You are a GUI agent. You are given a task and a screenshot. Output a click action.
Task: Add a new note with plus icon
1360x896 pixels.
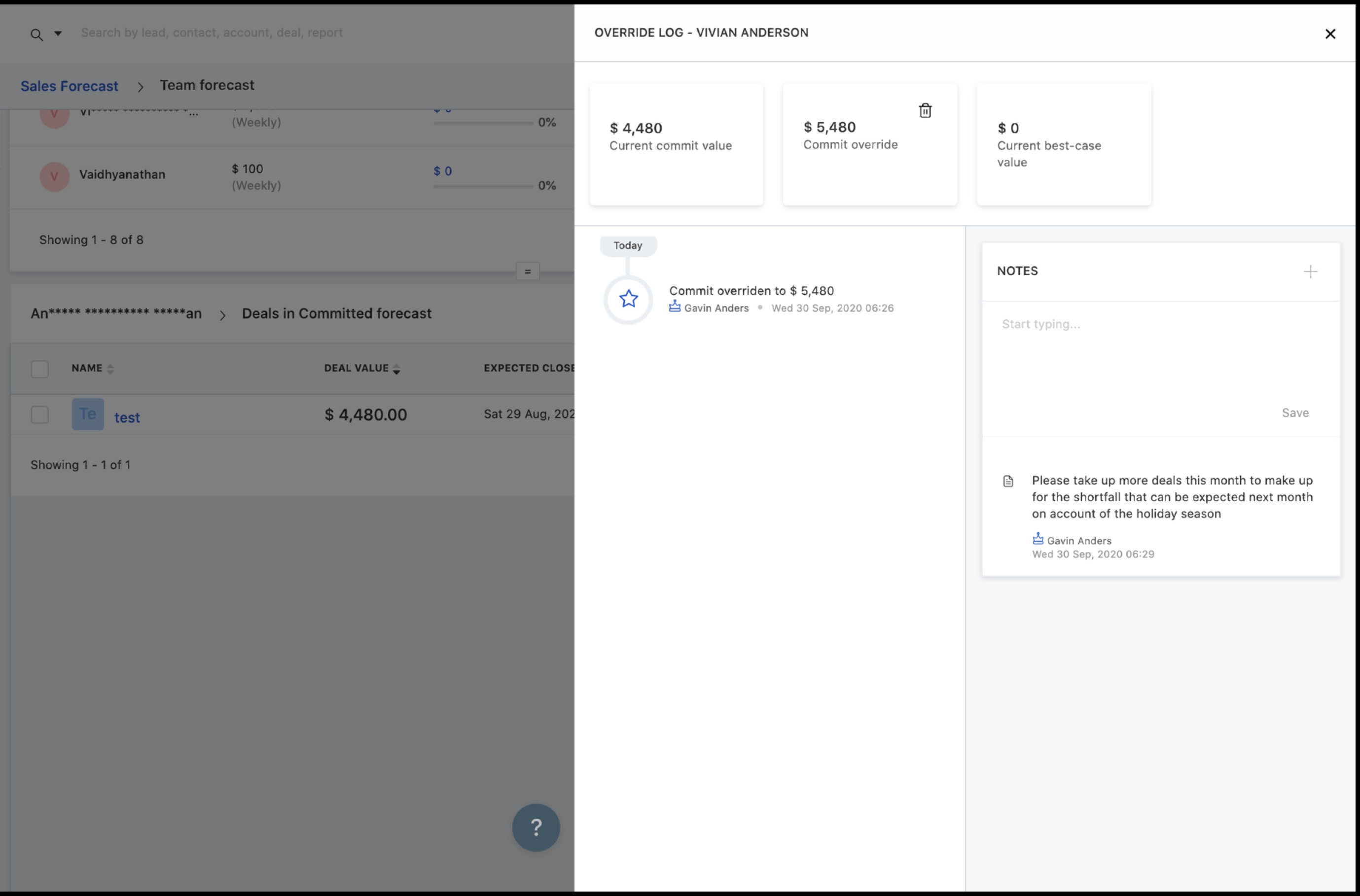(x=1310, y=272)
